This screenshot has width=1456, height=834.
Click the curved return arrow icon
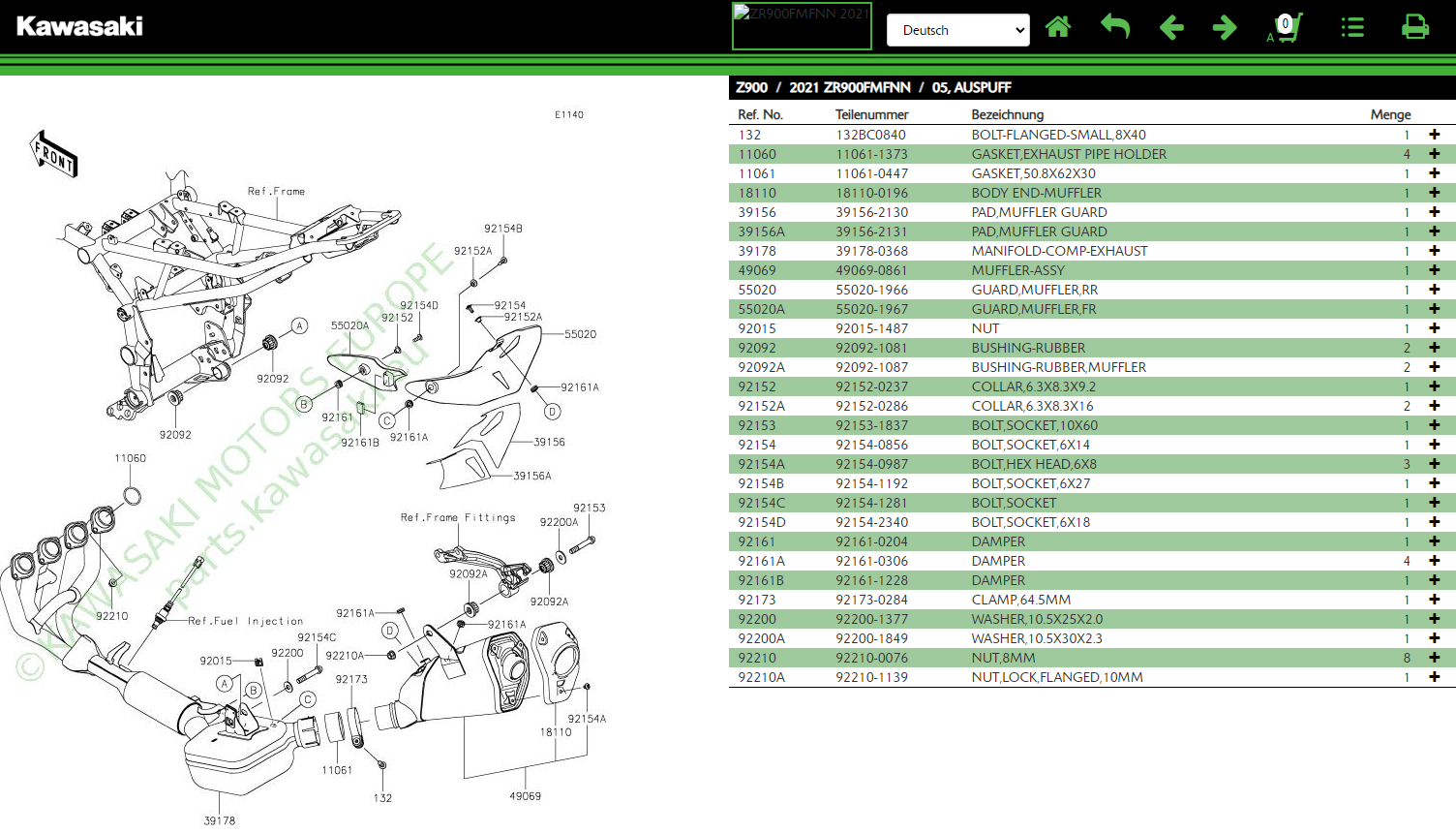[1115, 27]
